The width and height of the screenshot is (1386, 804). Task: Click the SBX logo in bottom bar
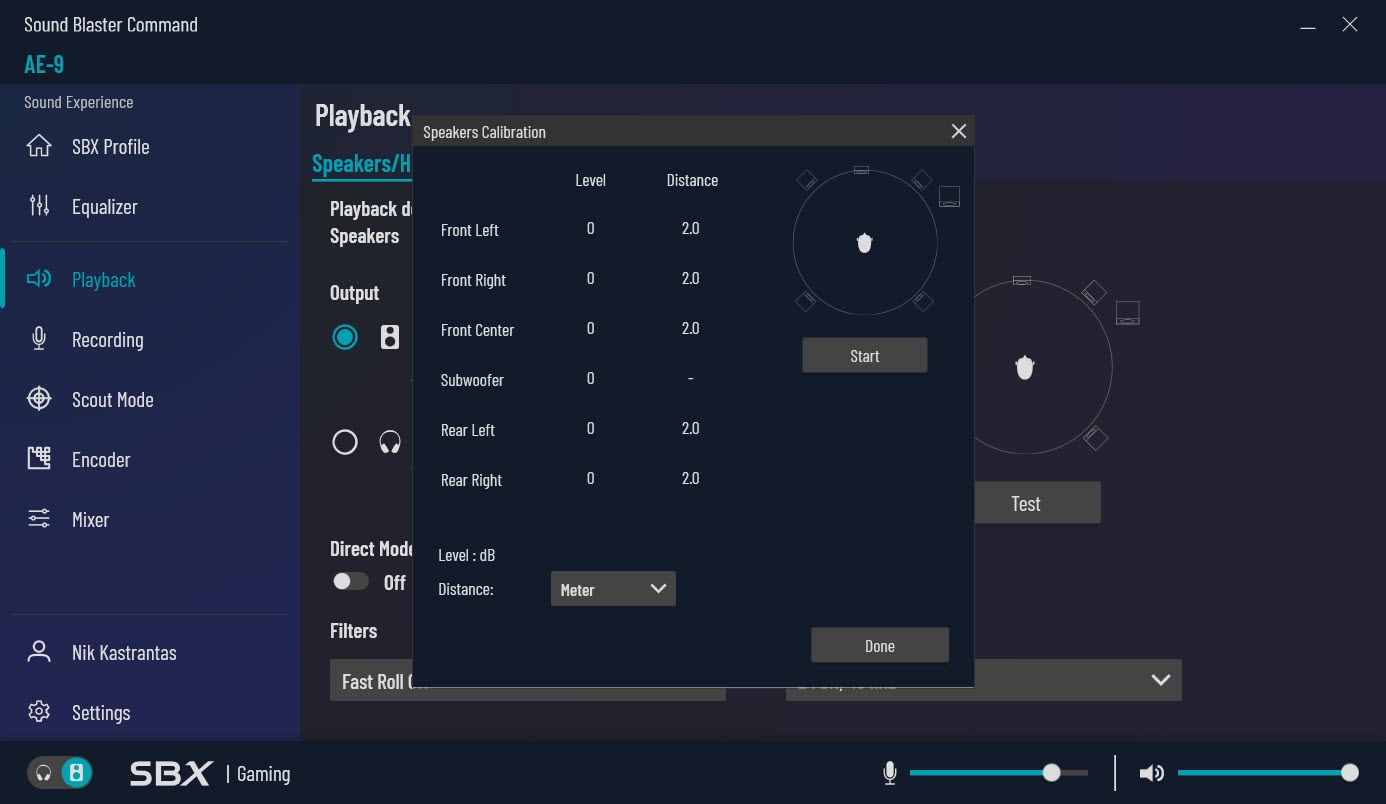[x=171, y=773]
